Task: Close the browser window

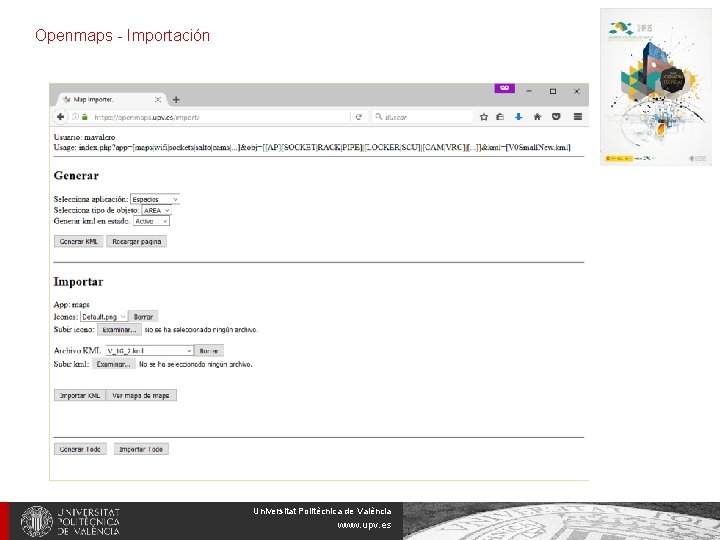Action: pyautogui.click(x=577, y=91)
